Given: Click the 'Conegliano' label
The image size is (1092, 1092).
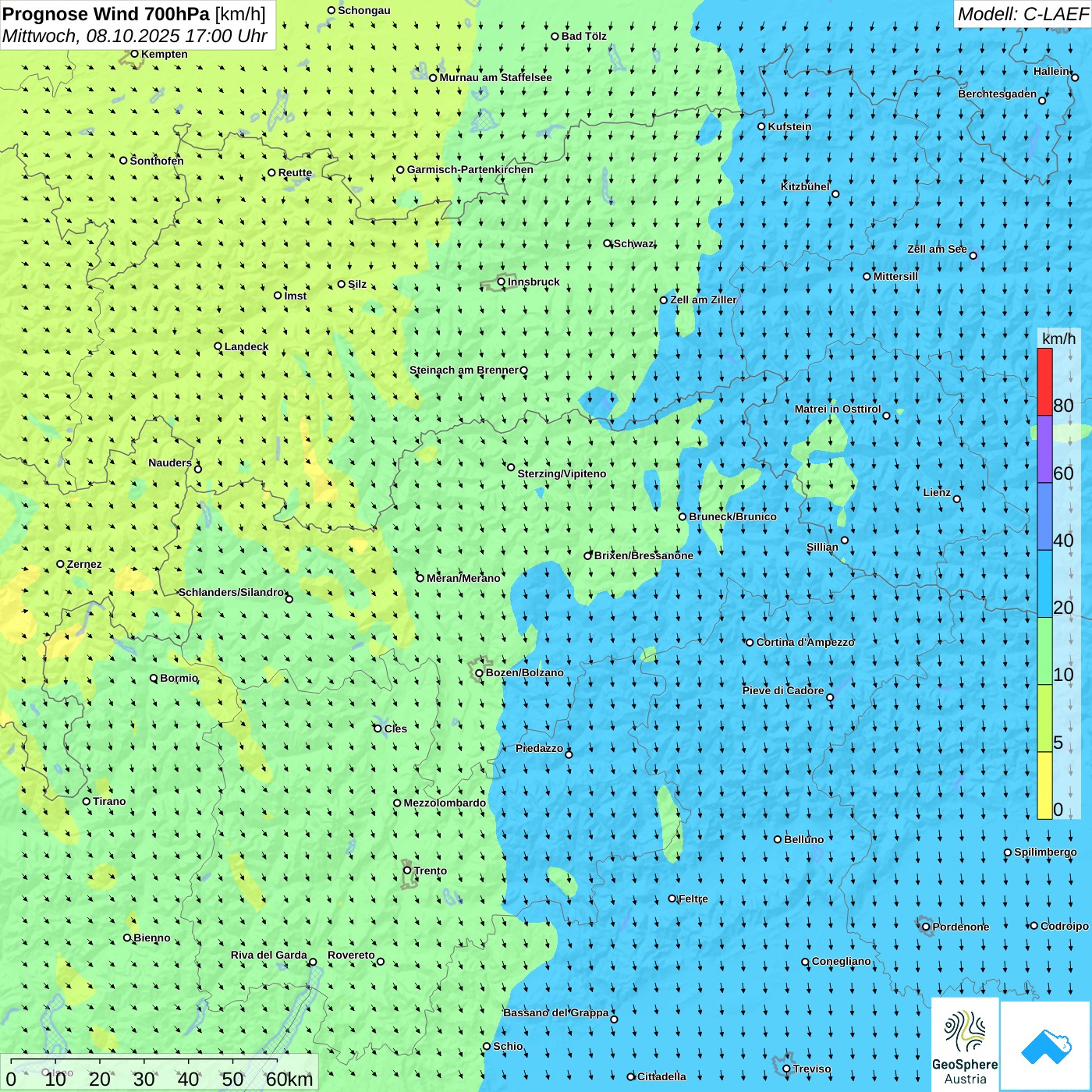Looking at the screenshot, I should (x=842, y=961).
